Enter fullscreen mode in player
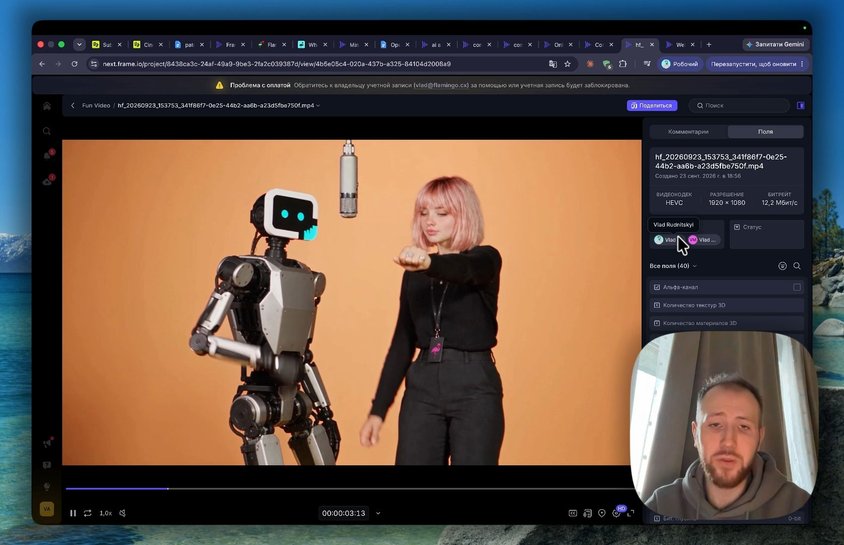The height and width of the screenshot is (545, 844). point(631,513)
